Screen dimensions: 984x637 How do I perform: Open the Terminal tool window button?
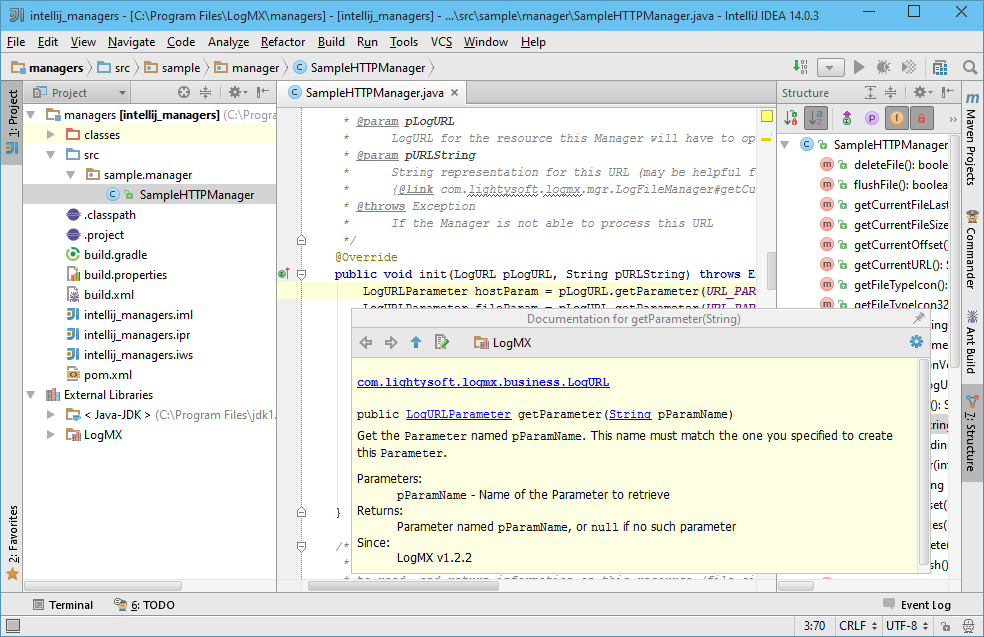[63, 605]
